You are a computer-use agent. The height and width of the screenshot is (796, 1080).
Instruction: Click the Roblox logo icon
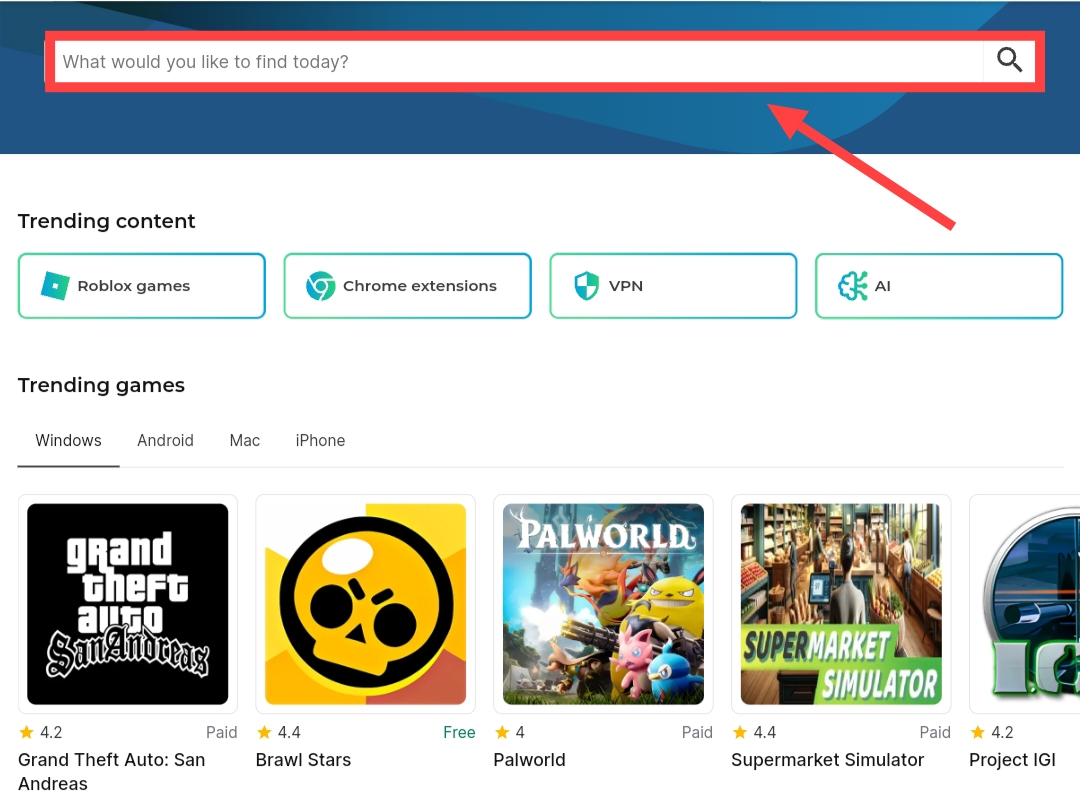click(55, 286)
